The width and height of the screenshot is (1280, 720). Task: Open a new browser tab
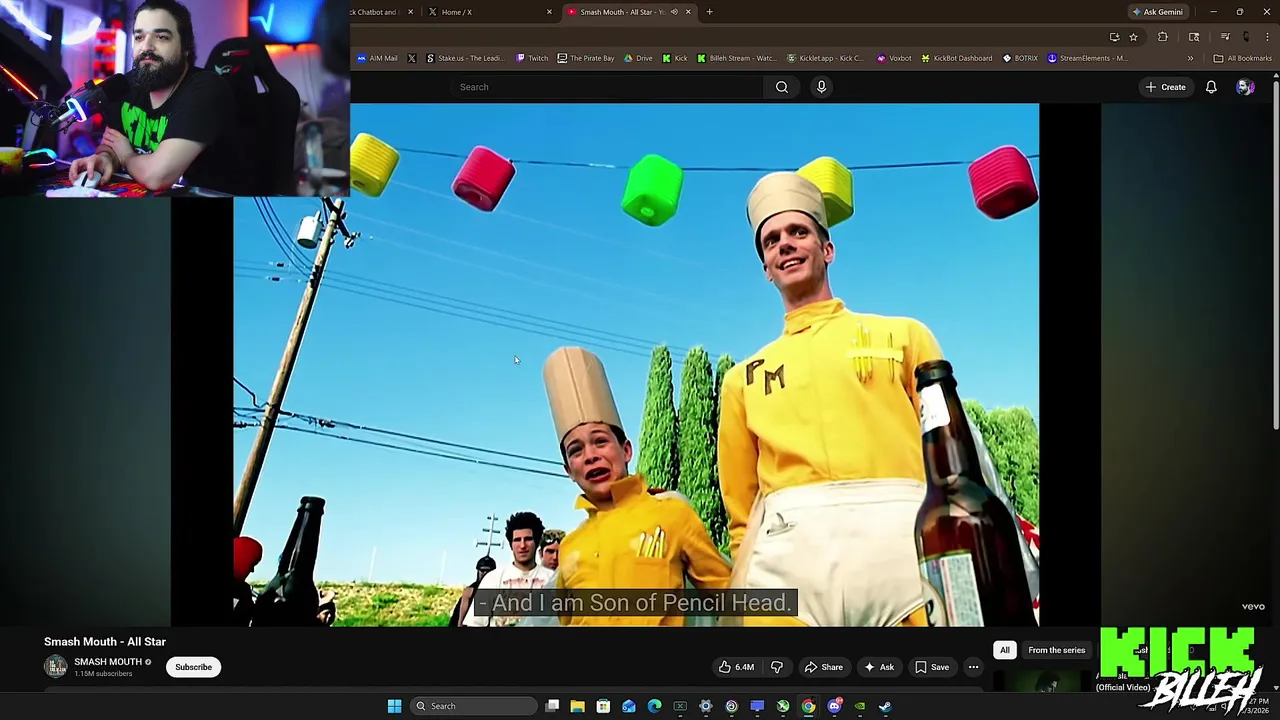click(x=709, y=12)
